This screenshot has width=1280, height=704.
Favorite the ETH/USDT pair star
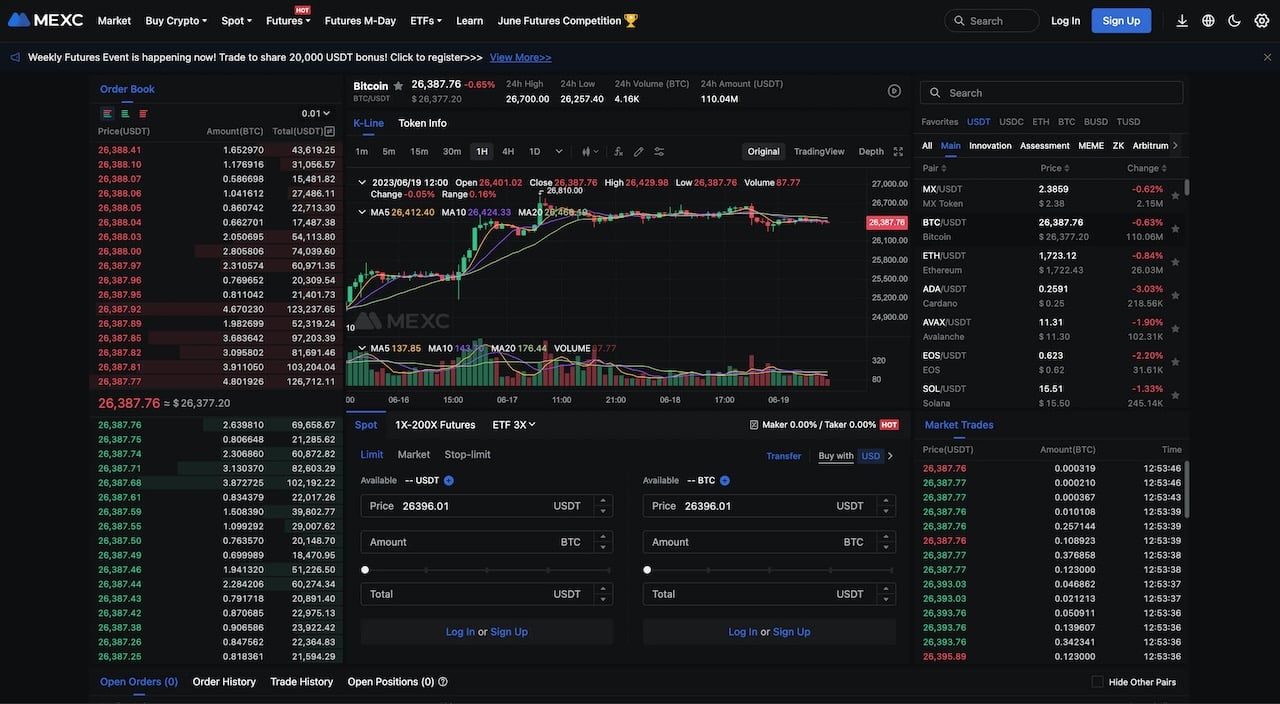(1175, 262)
